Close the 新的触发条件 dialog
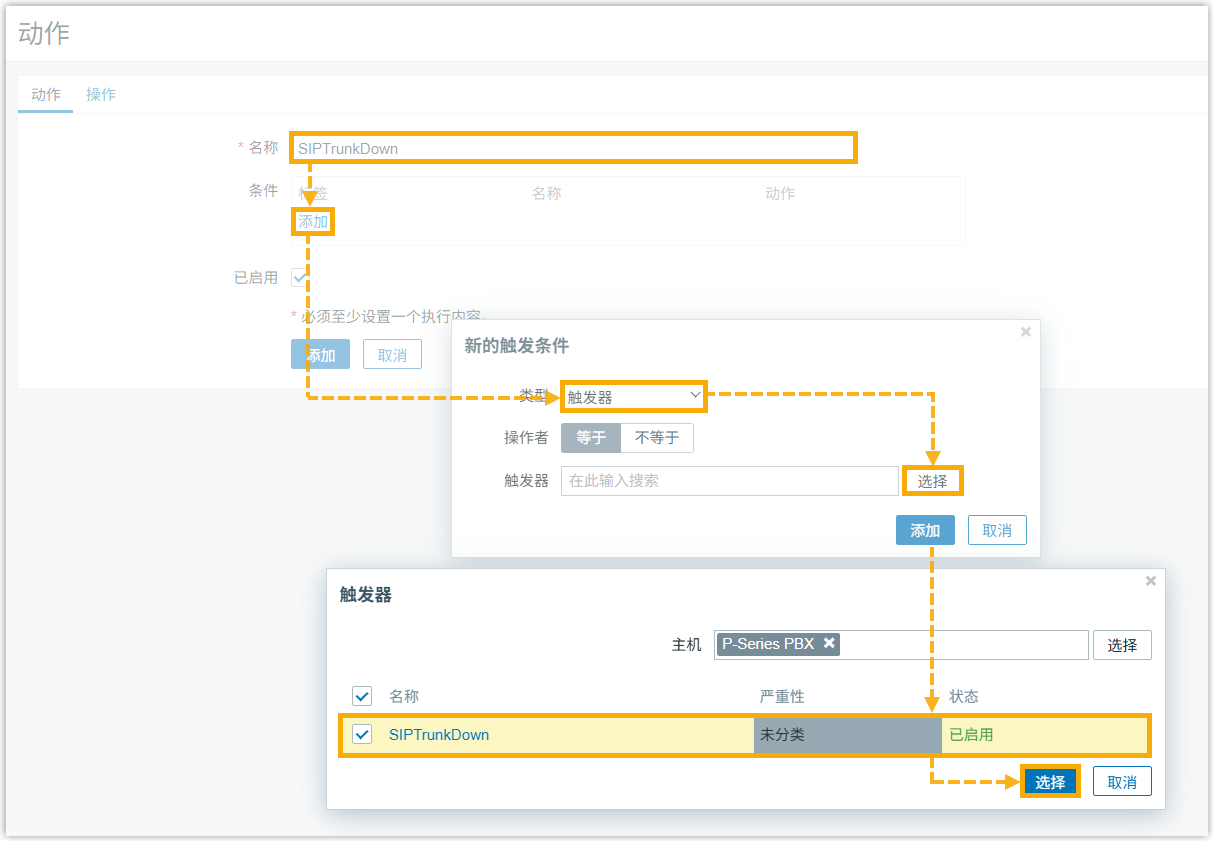The width and height of the screenshot is (1214, 842). 1025,332
